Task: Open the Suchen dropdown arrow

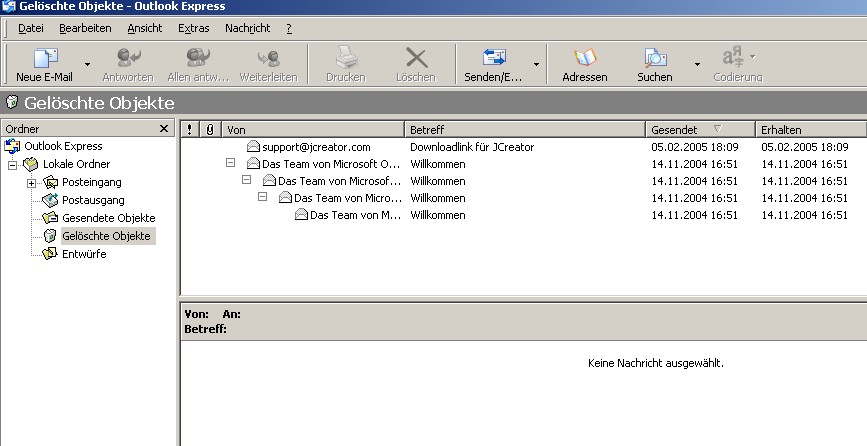Action: [697, 65]
